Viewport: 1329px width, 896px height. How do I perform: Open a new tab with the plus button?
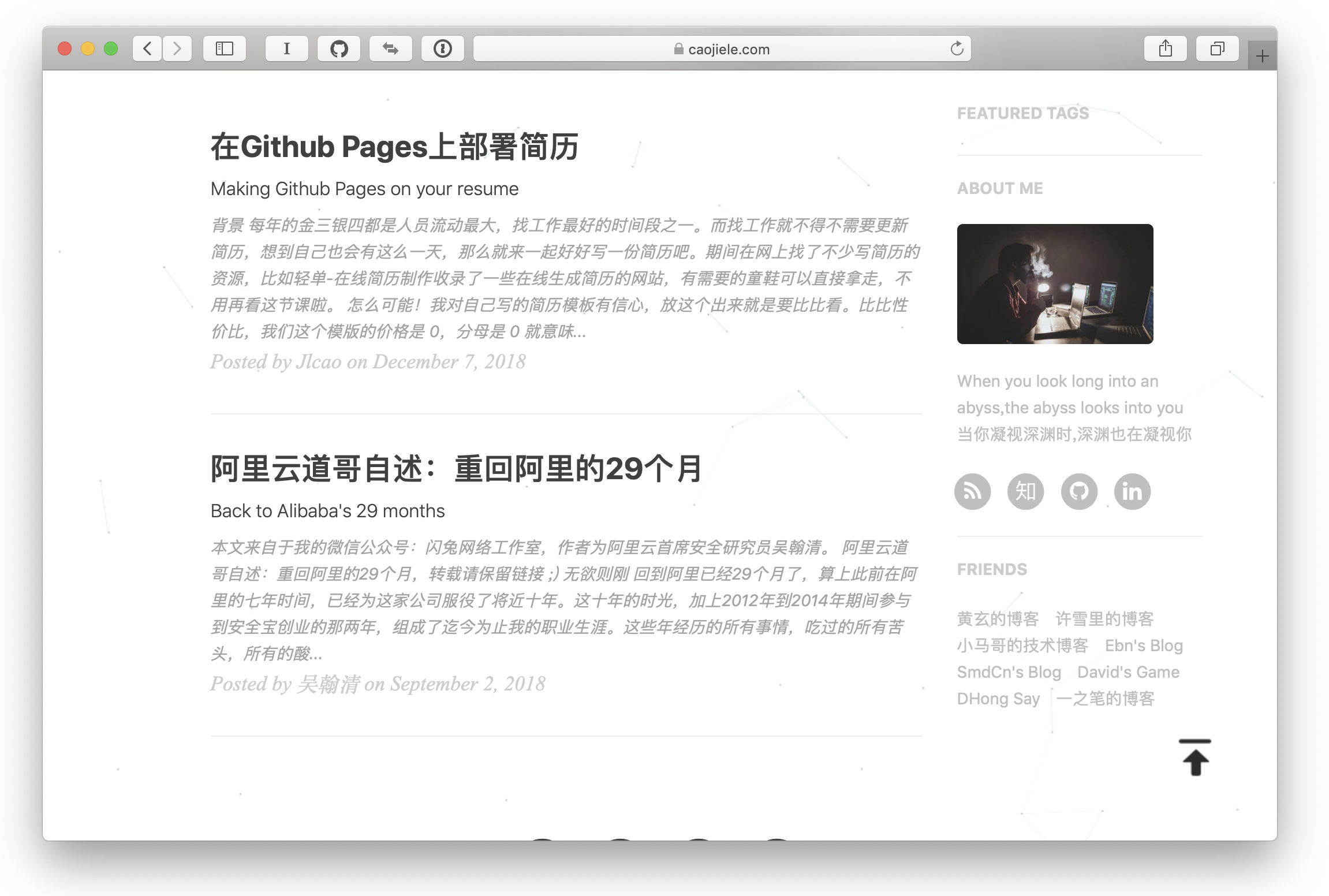pos(1261,56)
